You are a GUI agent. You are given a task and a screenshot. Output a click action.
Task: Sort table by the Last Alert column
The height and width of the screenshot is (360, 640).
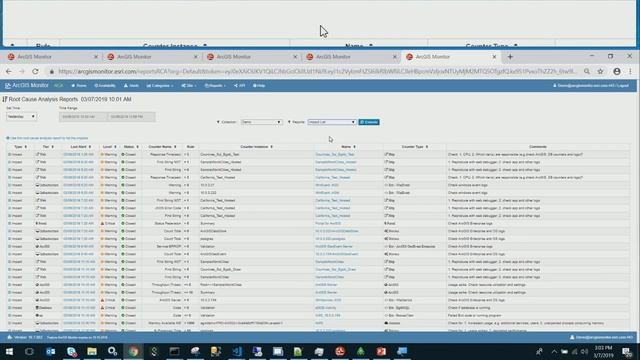point(80,147)
